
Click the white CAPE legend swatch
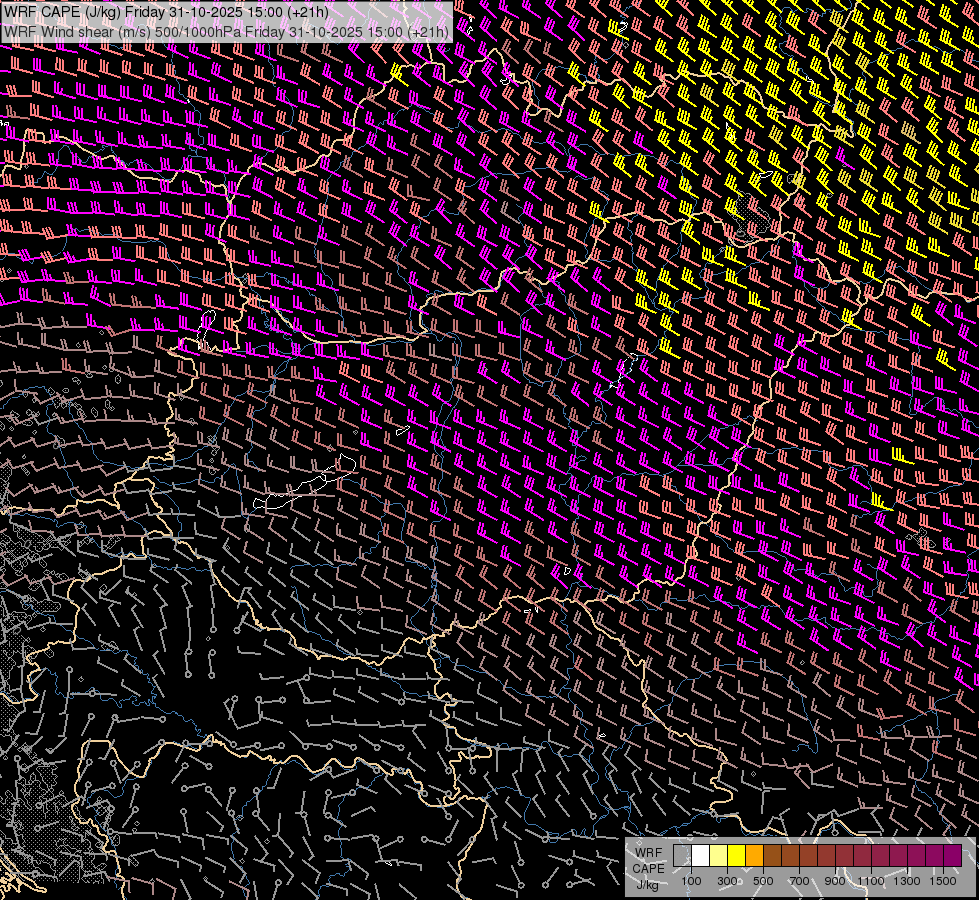click(701, 856)
